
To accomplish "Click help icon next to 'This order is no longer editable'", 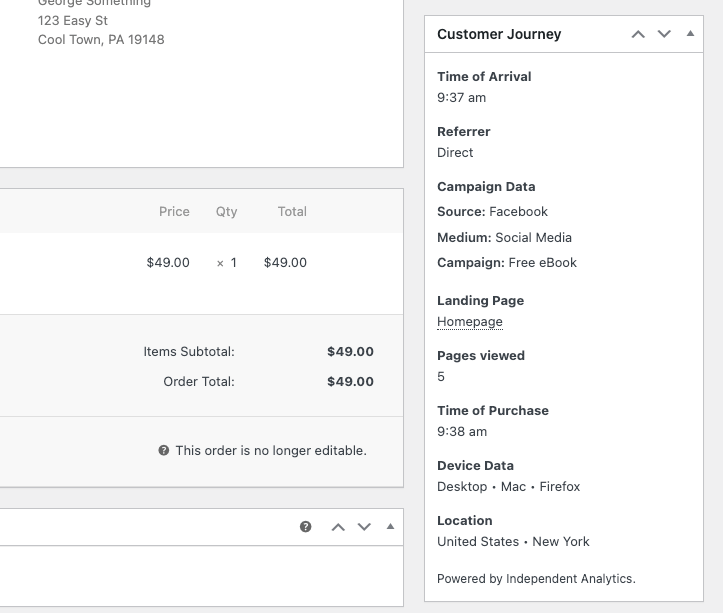I will pos(164,450).
